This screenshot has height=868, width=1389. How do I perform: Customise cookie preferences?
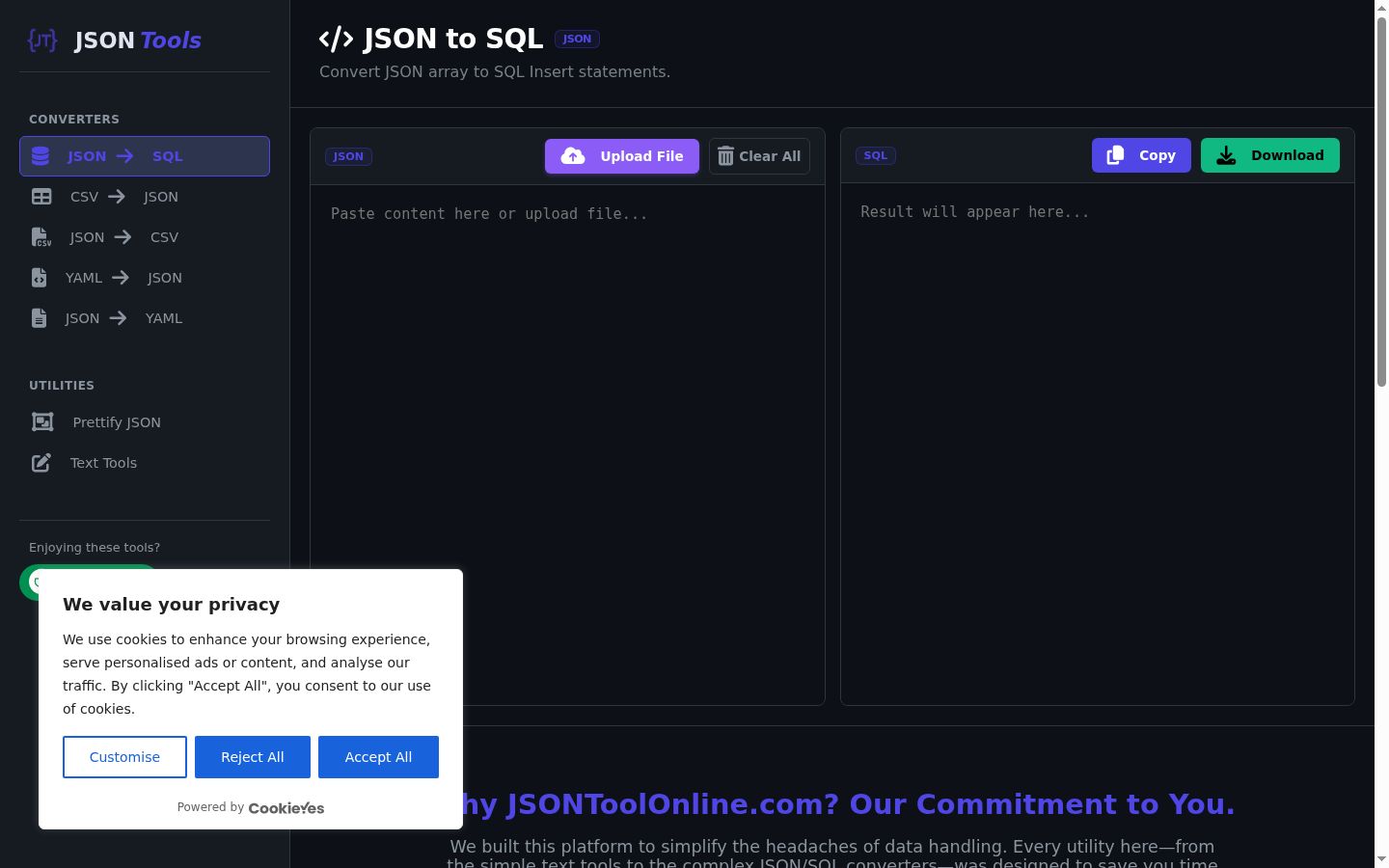(x=124, y=757)
